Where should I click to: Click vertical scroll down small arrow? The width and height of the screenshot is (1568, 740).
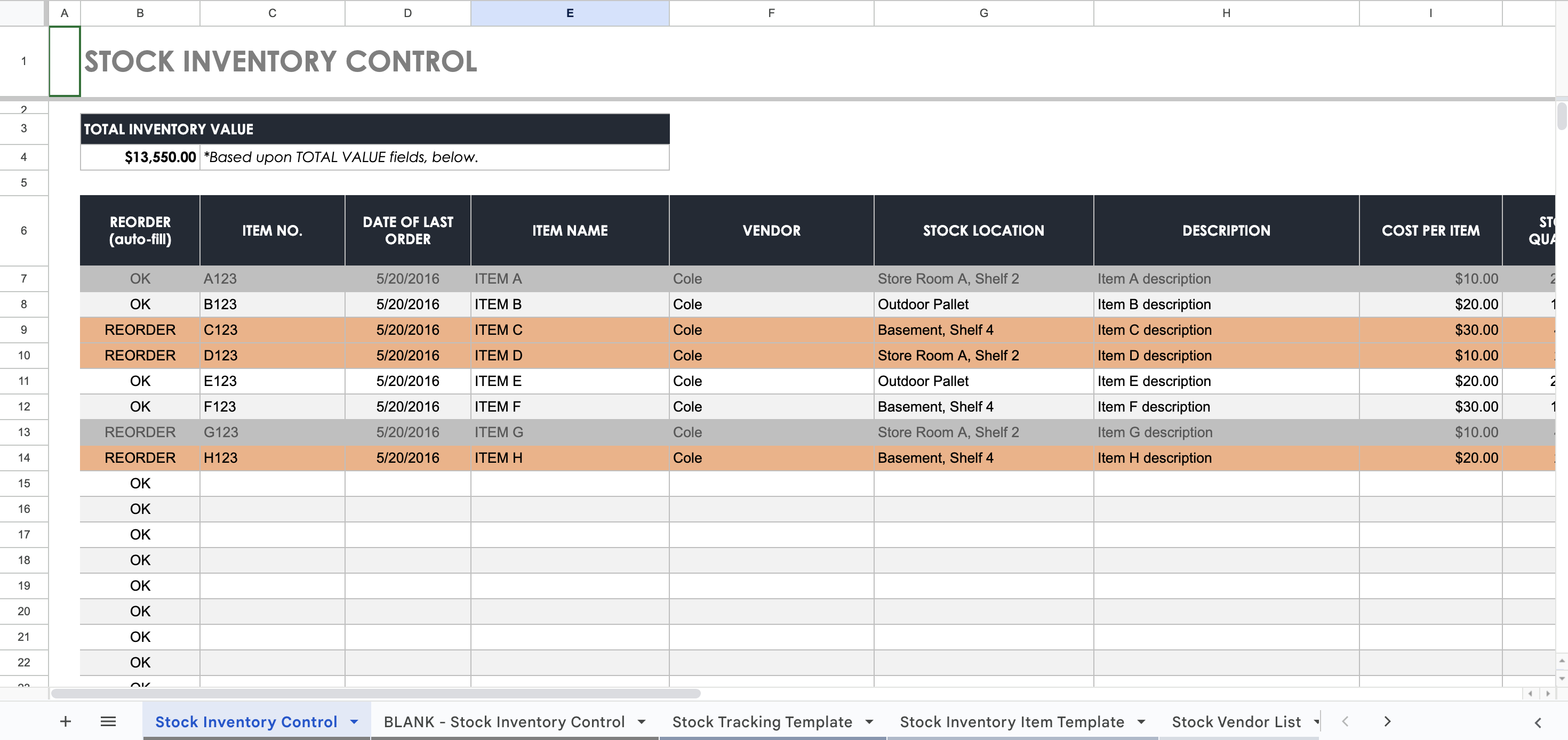[x=1561, y=679]
